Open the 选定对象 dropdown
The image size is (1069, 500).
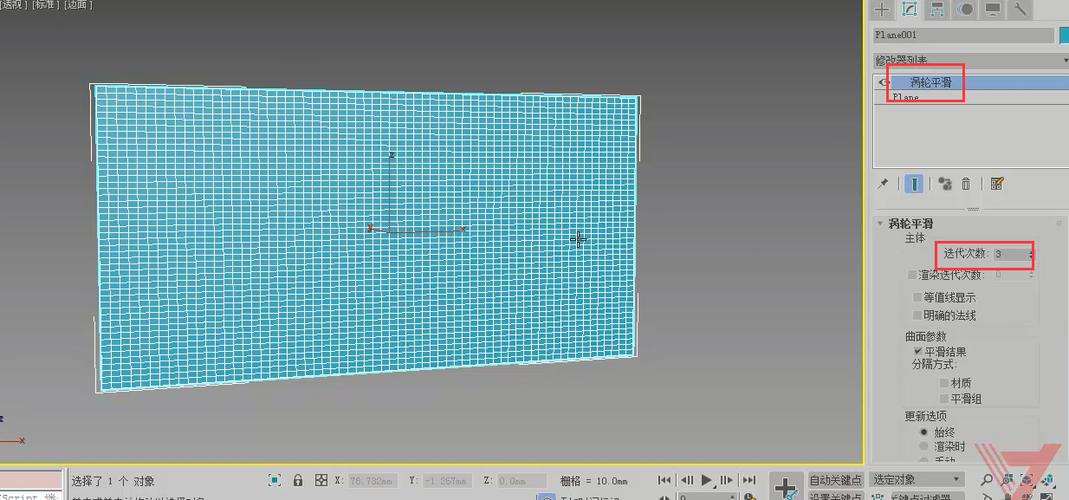coord(916,480)
